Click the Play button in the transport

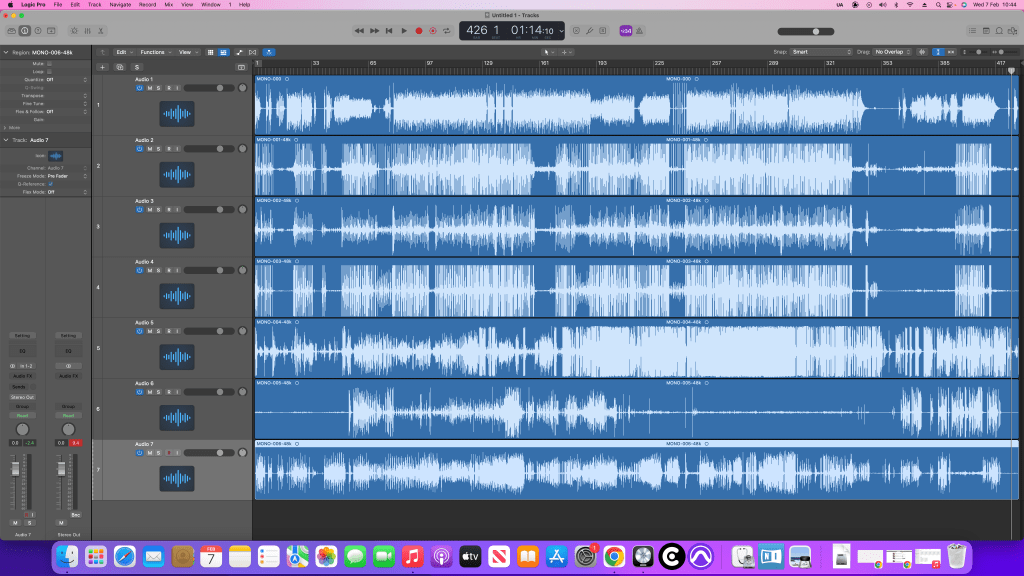point(404,31)
